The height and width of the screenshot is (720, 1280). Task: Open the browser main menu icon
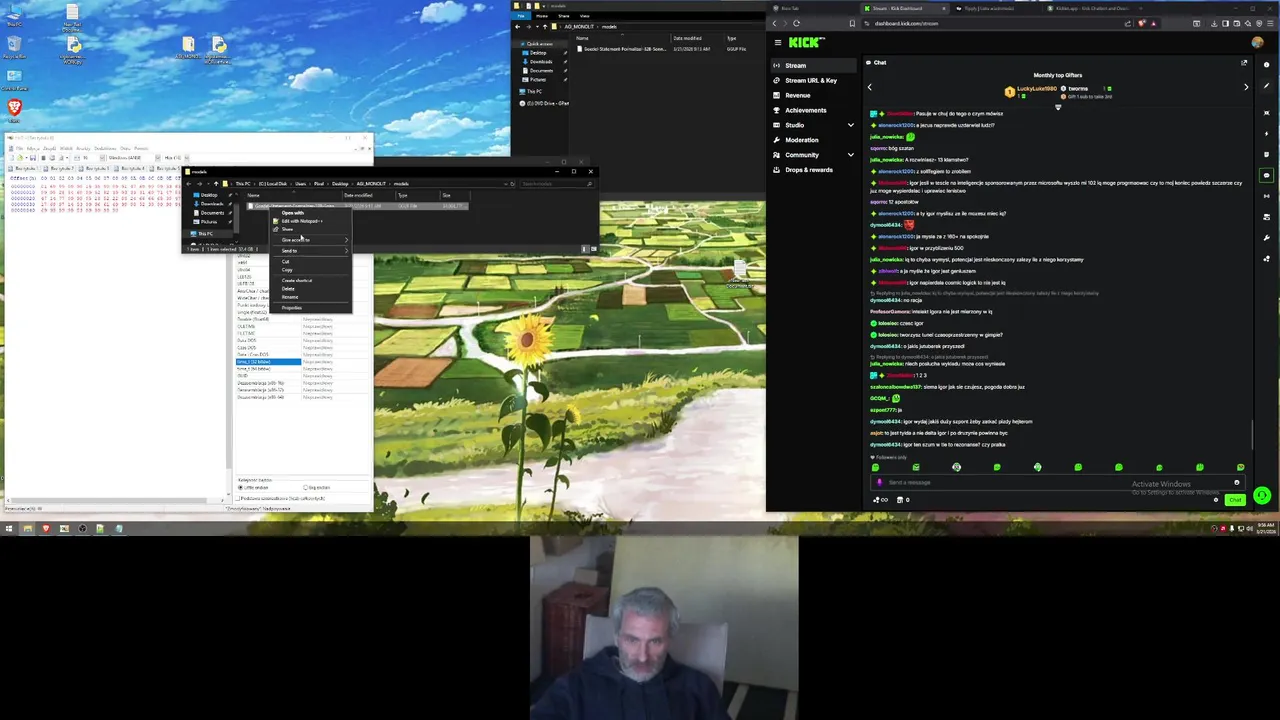coord(1270,23)
